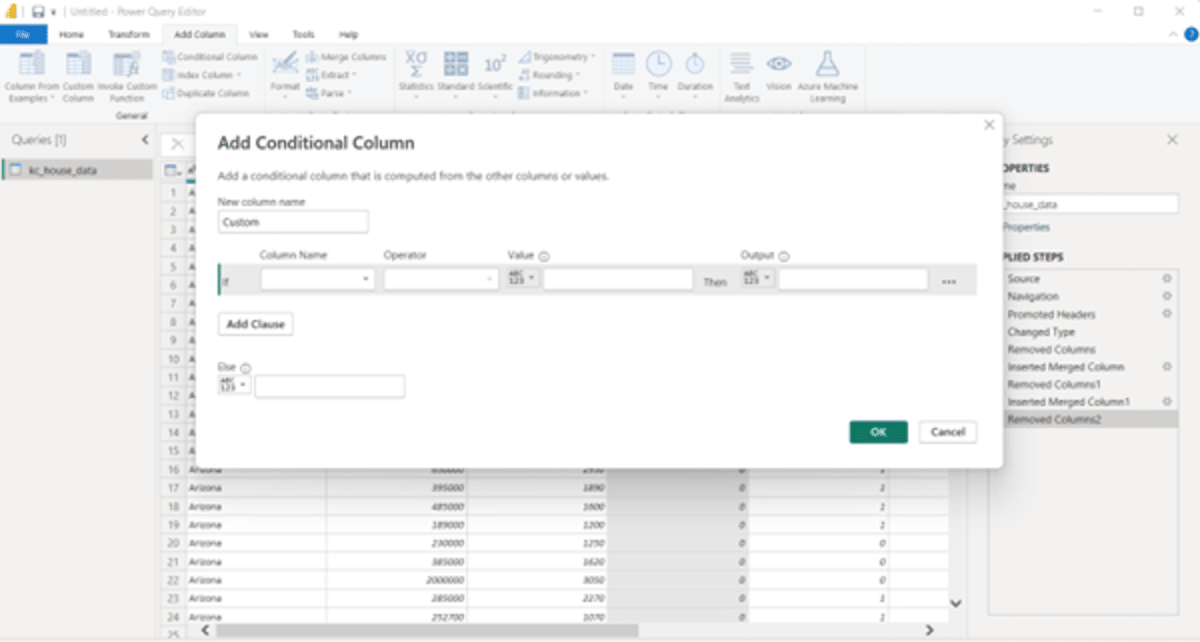This screenshot has height=642, width=1200.
Task: Click the Time clock icon
Action: (658, 64)
